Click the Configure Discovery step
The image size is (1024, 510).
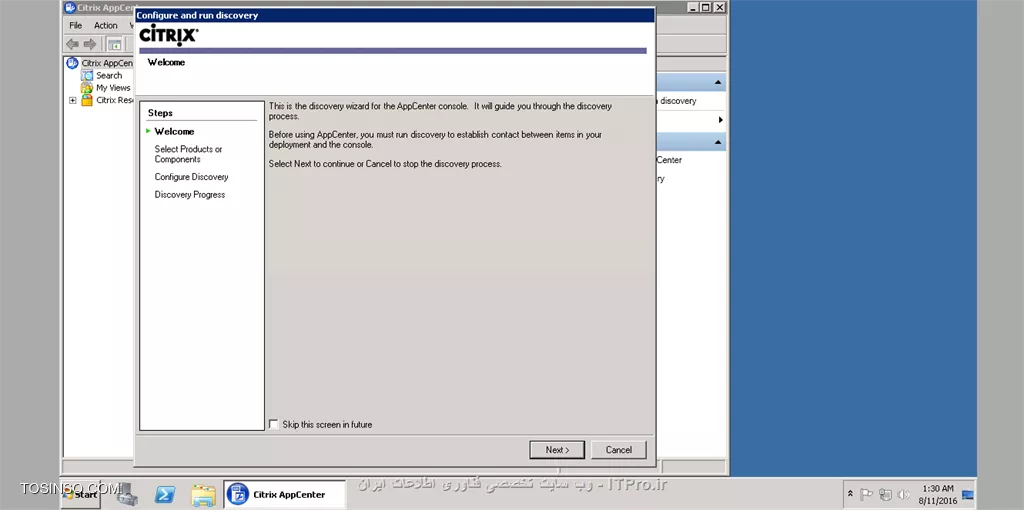point(191,177)
